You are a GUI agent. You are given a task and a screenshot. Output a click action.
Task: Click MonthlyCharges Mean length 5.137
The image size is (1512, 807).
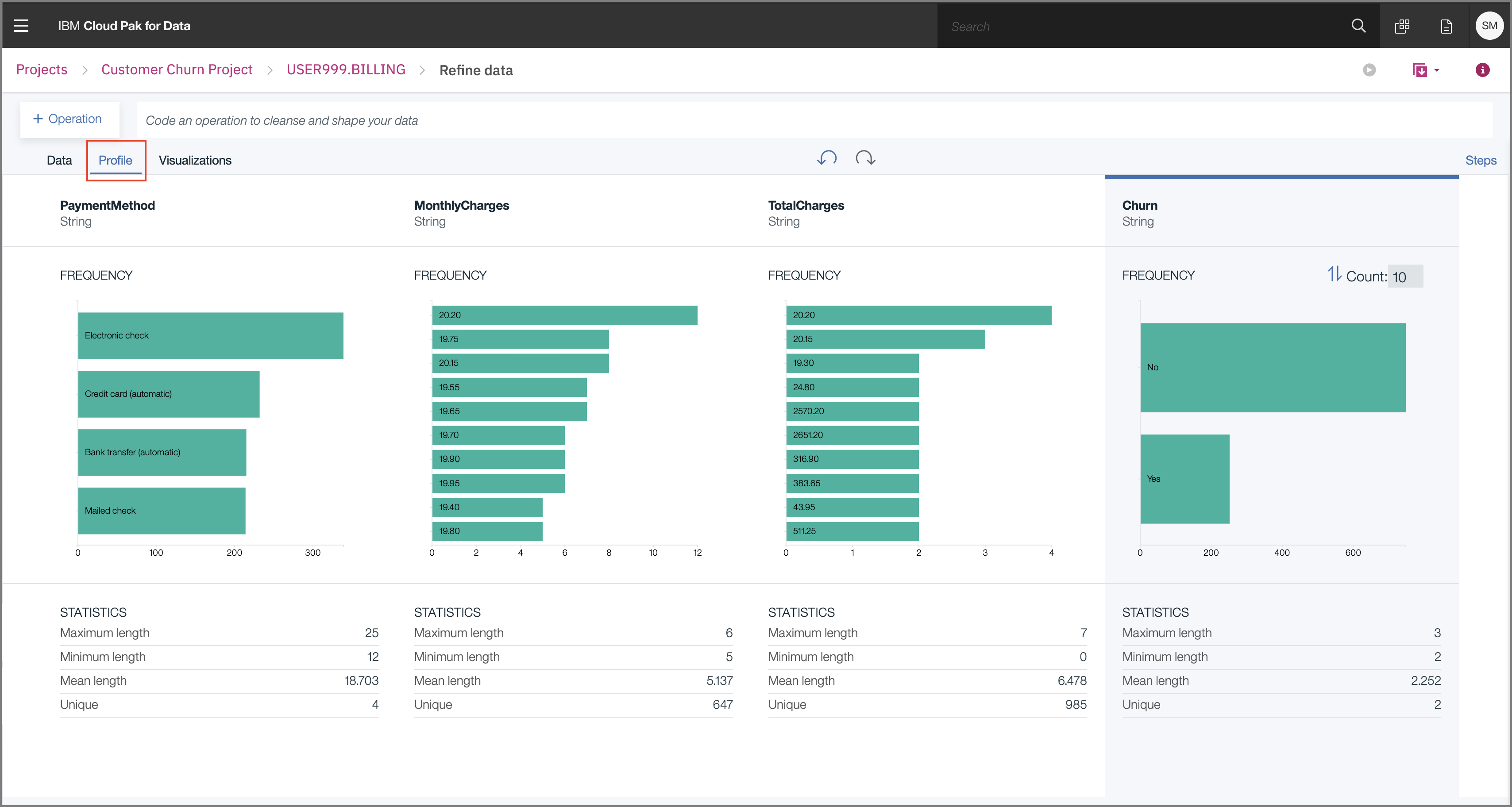[720, 681]
